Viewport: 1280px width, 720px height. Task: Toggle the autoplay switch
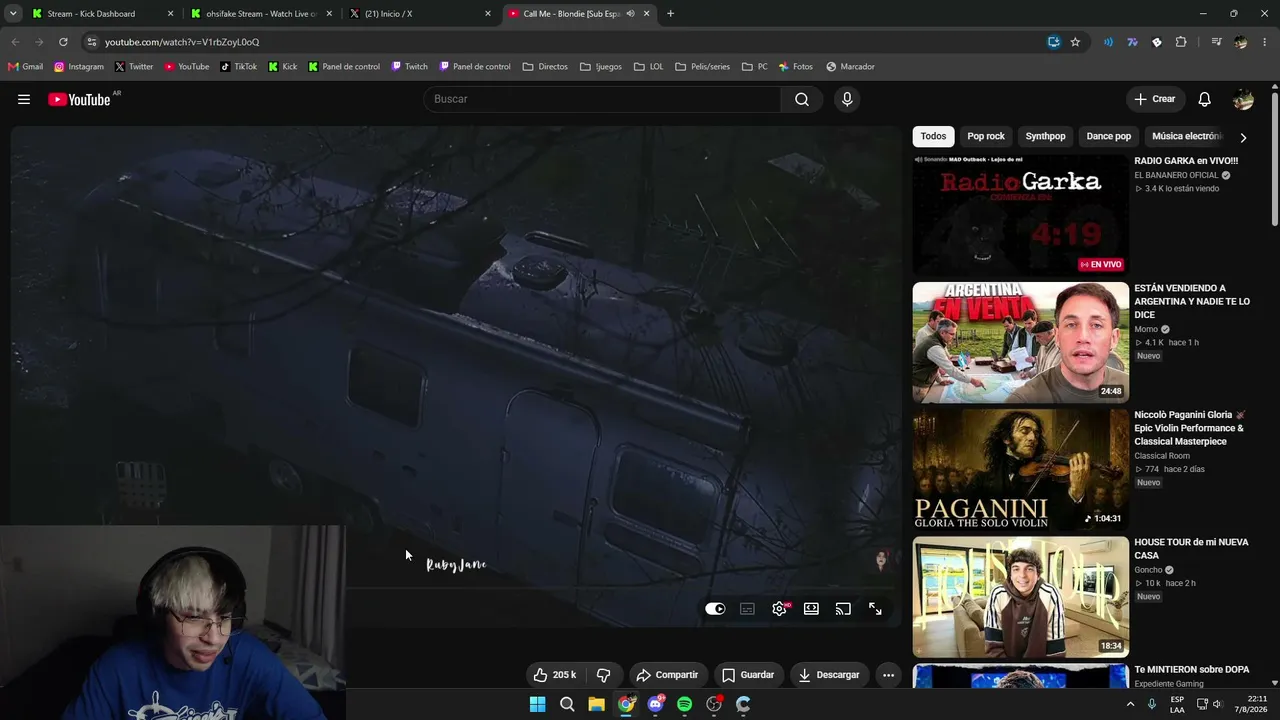tap(715, 608)
